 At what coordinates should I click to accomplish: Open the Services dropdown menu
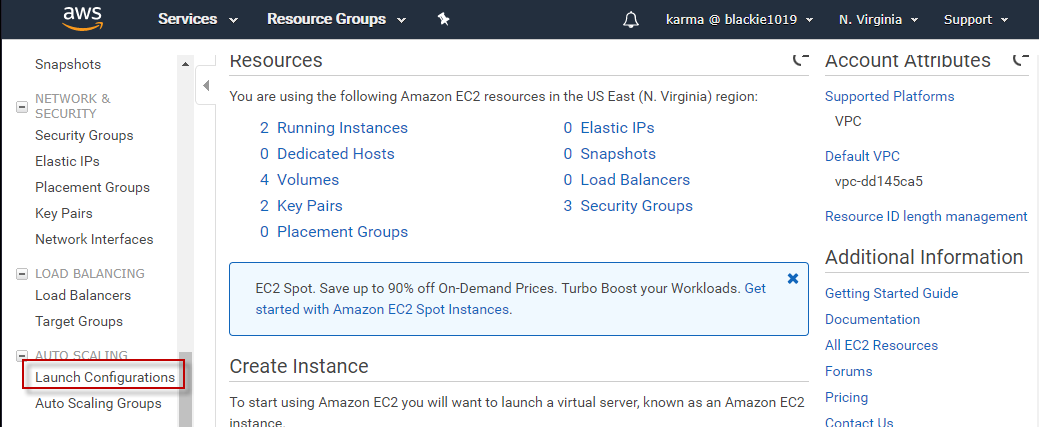coord(198,20)
